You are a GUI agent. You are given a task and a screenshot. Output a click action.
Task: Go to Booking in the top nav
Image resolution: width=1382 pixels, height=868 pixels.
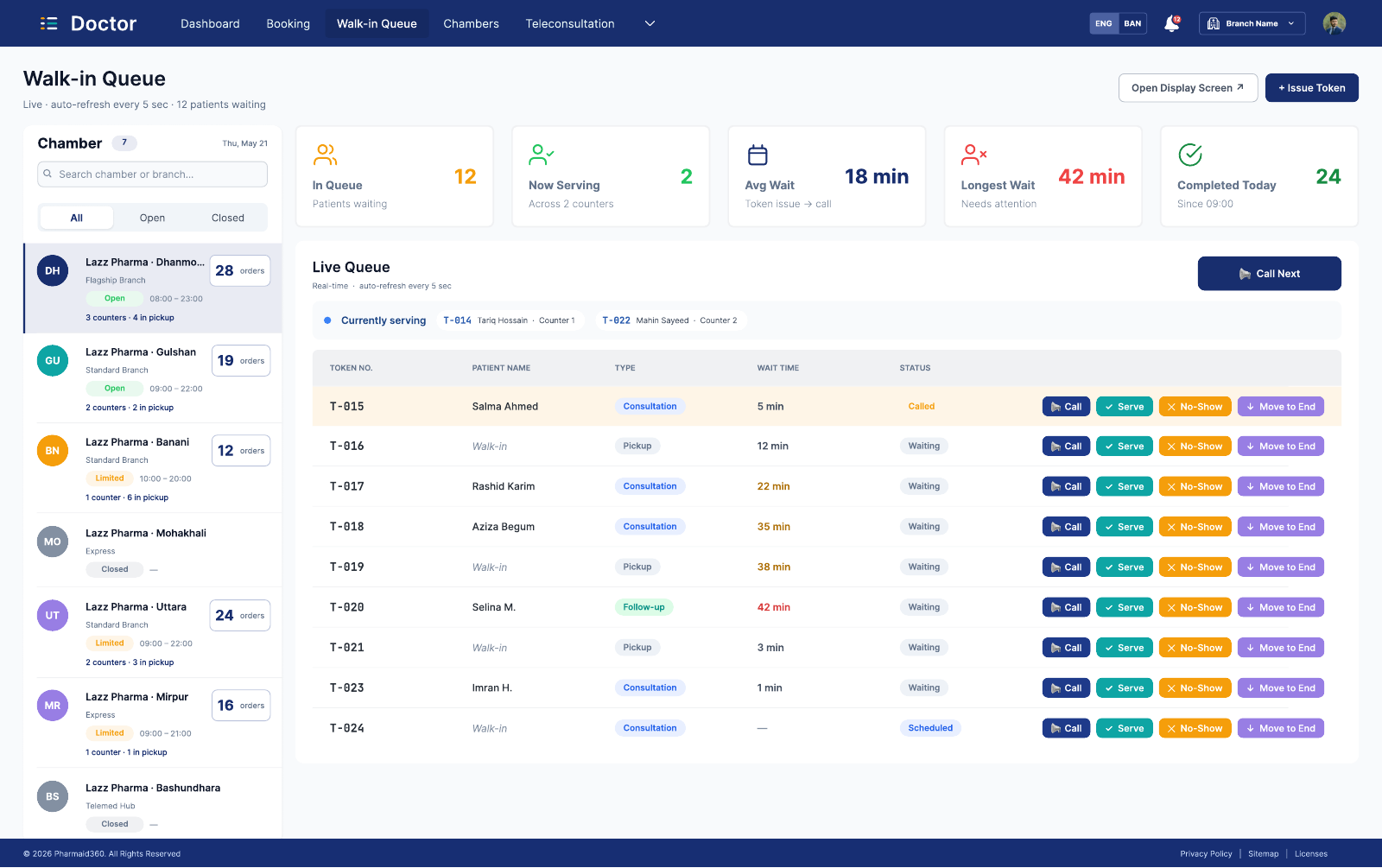point(288,23)
